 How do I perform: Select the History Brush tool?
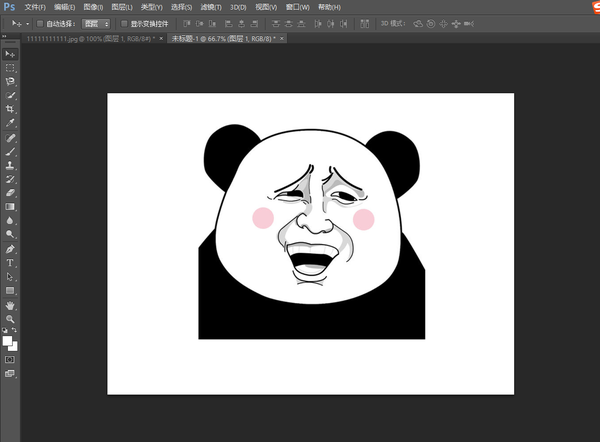point(10,179)
